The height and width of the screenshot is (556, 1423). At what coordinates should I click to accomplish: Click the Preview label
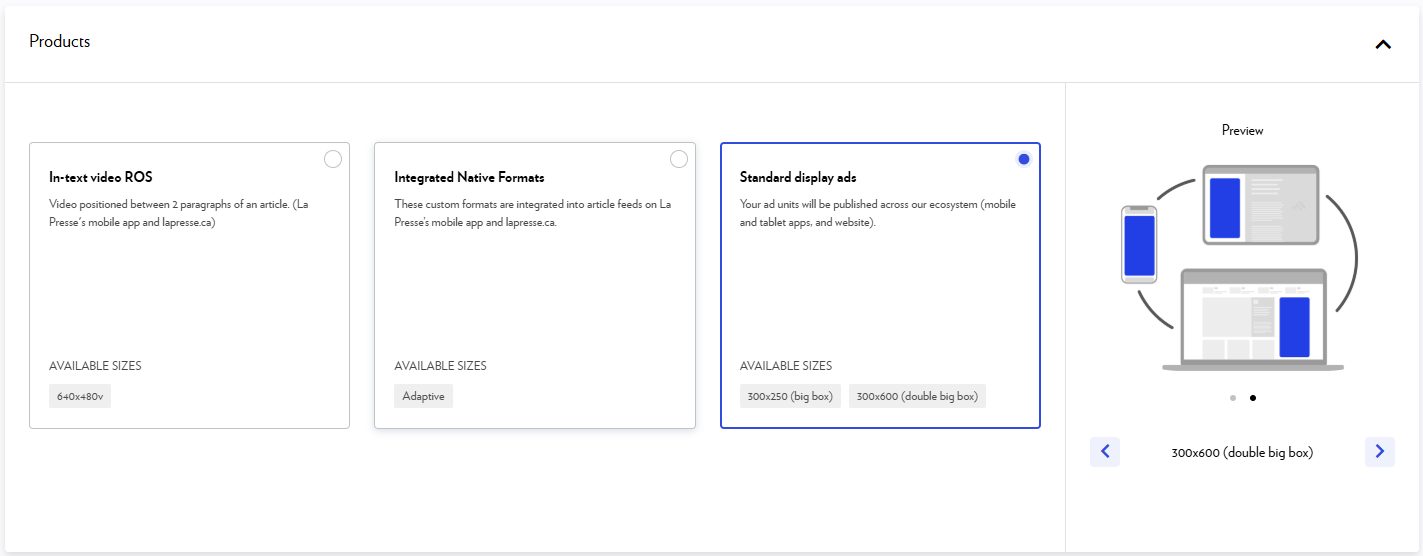(x=1242, y=130)
